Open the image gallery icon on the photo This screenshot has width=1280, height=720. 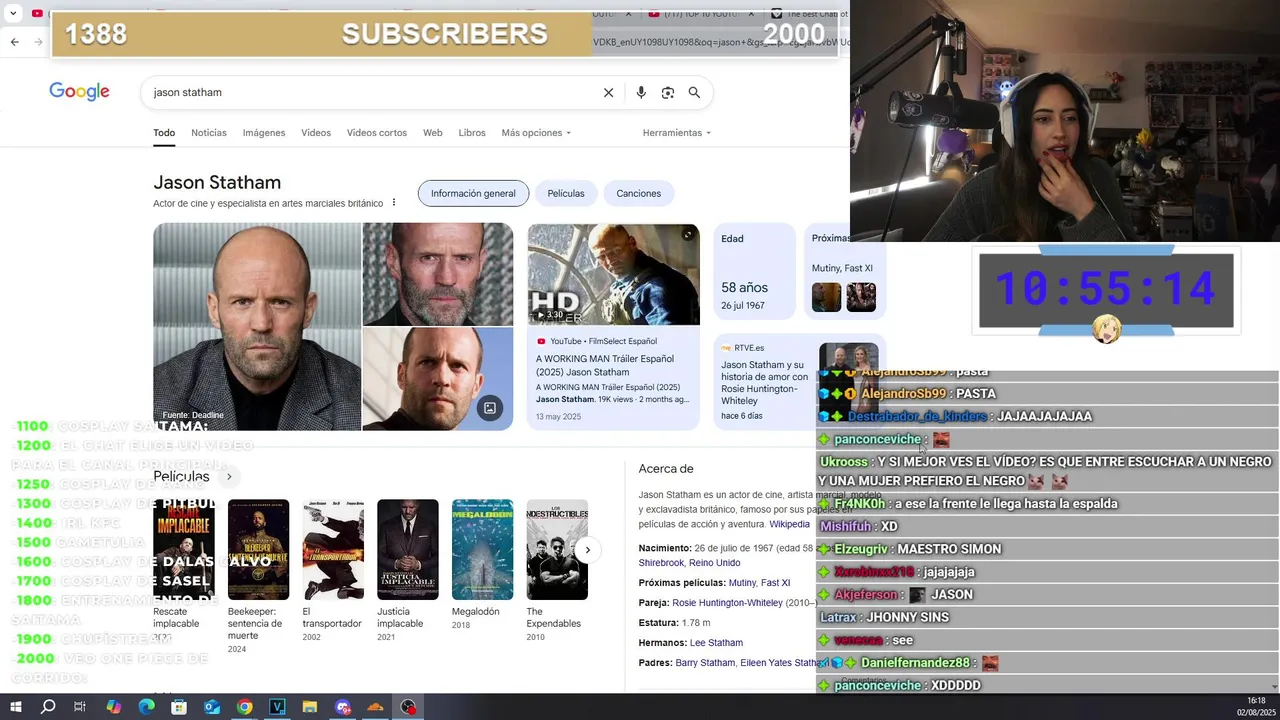tap(490, 408)
